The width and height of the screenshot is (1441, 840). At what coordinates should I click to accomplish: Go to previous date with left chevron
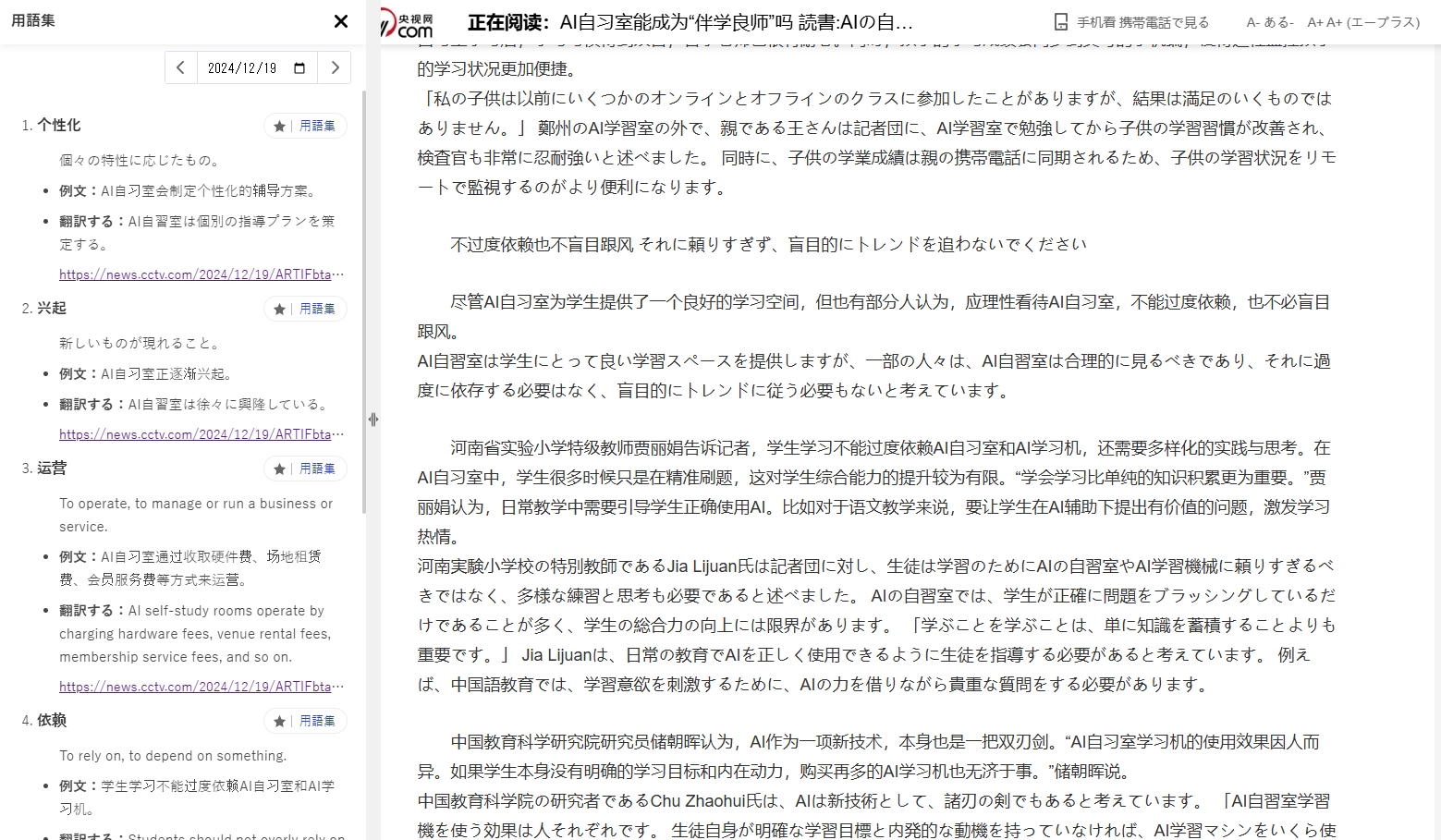[181, 67]
